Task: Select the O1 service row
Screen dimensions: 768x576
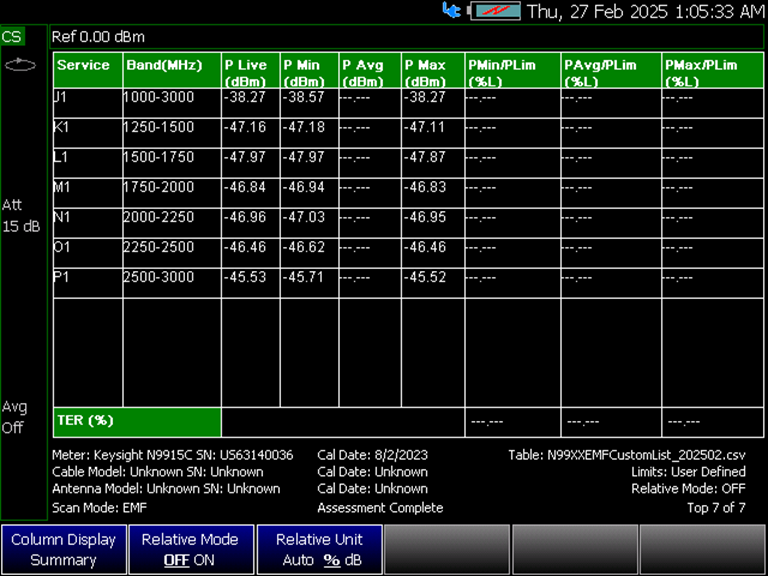Action: 408,253
